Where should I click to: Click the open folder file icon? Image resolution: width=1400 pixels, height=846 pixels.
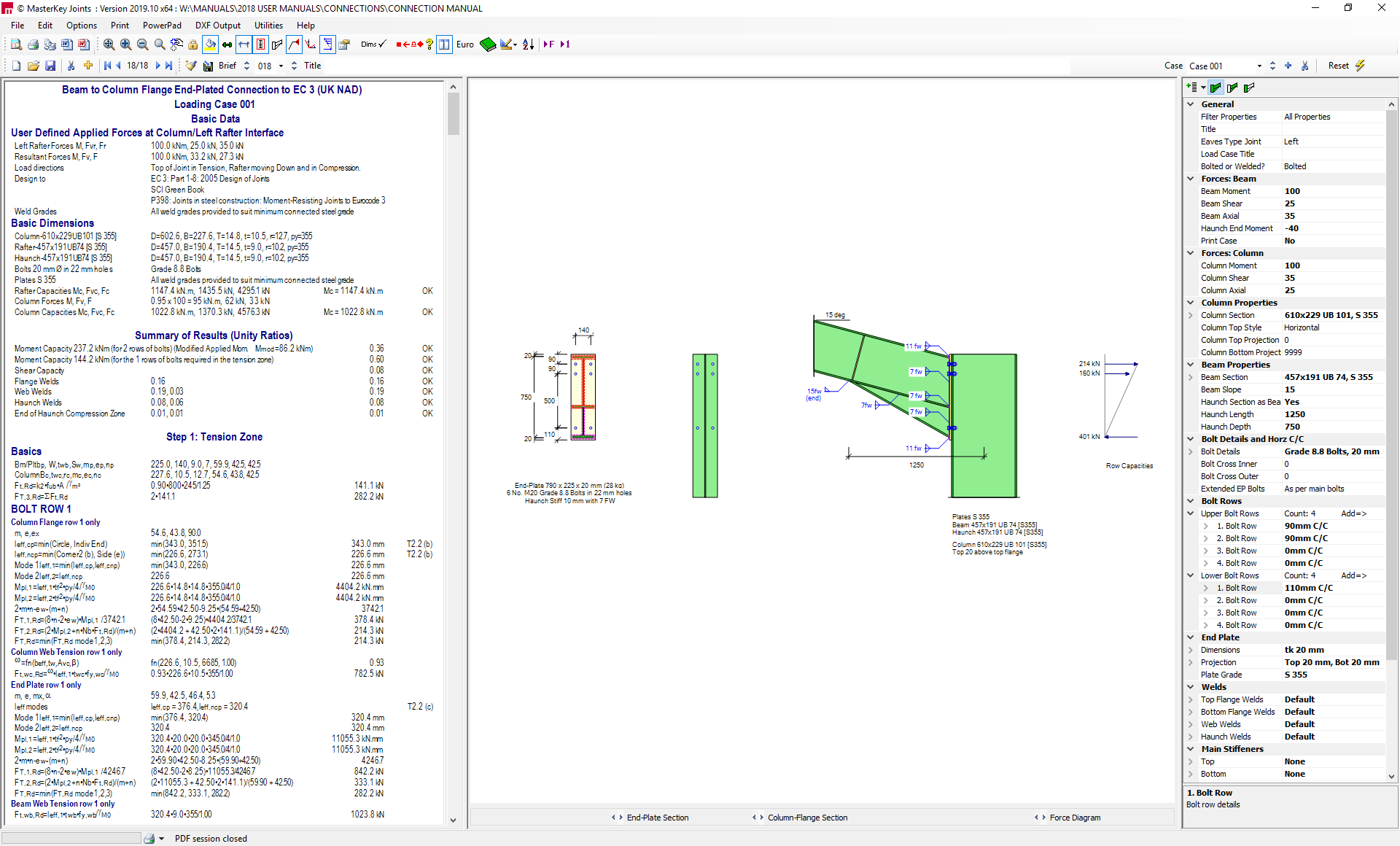click(x=34, y=66)
